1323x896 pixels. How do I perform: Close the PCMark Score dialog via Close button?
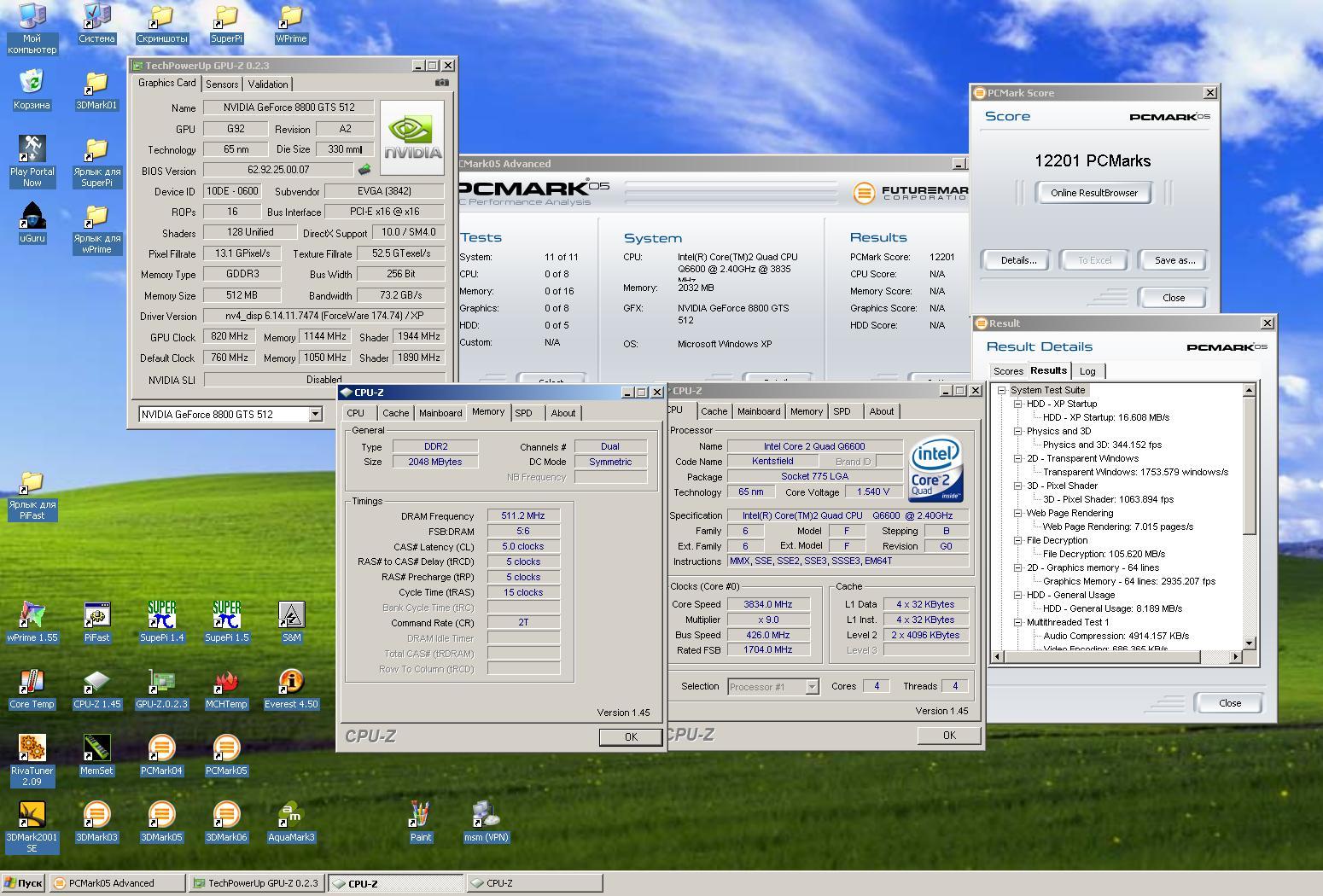[x=1174, y=298]
